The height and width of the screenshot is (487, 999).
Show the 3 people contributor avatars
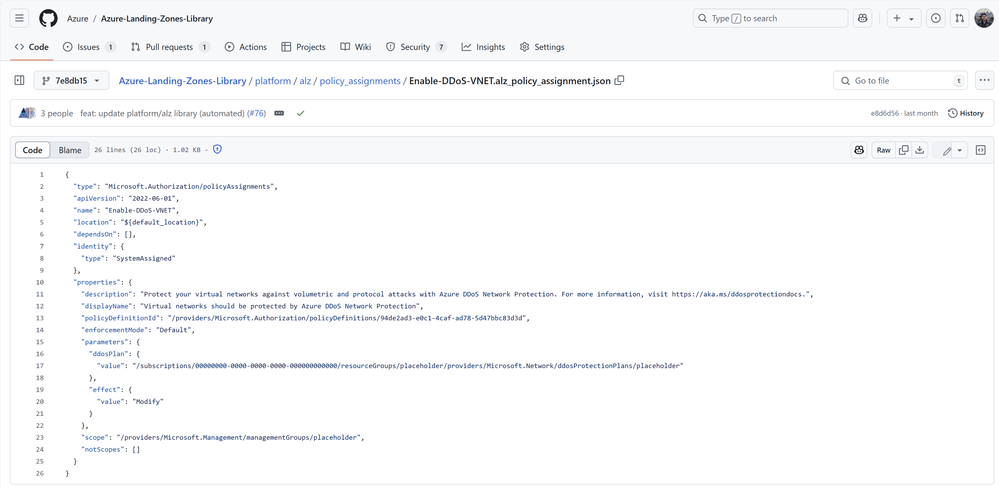pos(27,113)
